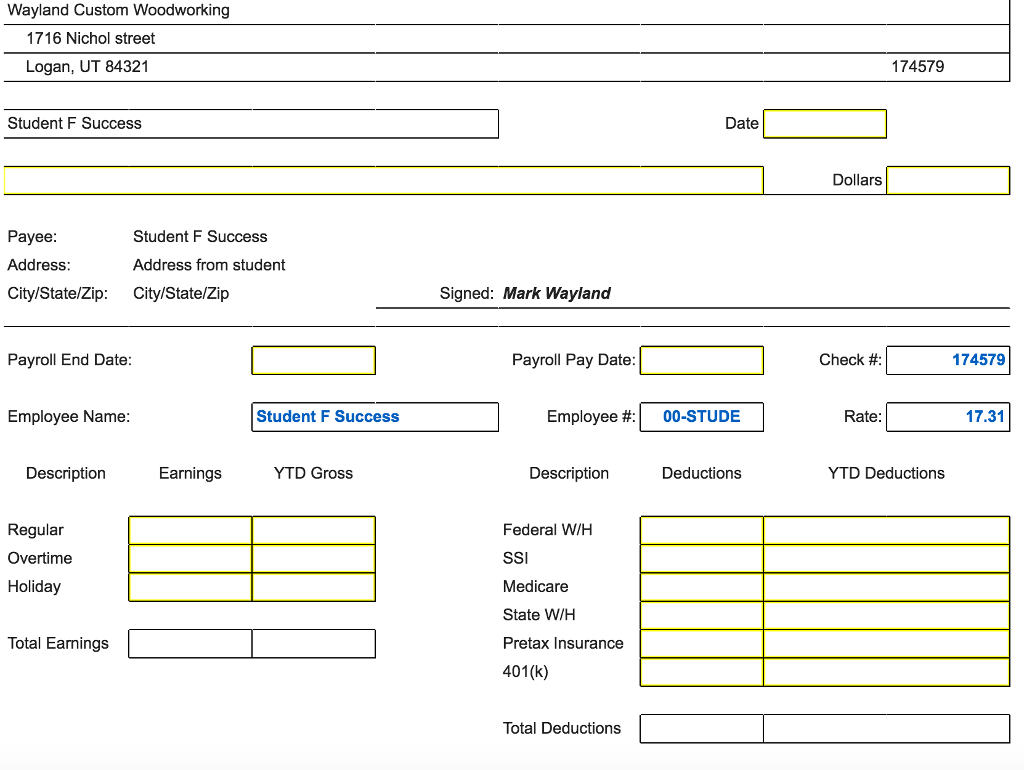
Task: Click the Total Earnings amount cell
Action: [190, 644]
